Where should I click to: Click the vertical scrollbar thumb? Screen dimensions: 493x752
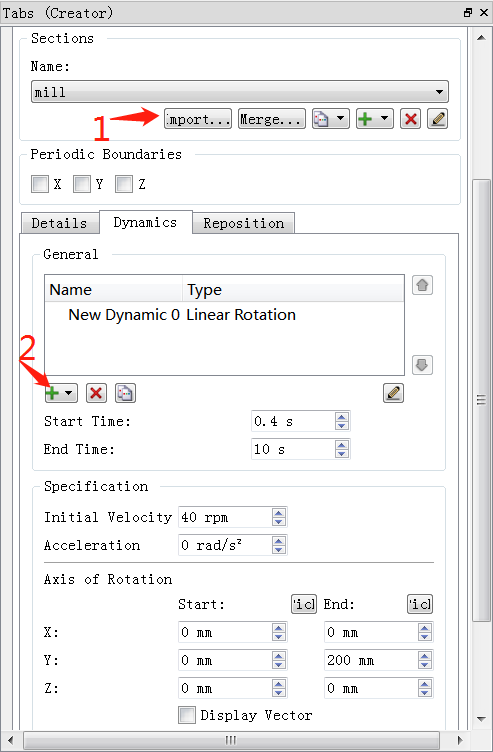[481, 400]
